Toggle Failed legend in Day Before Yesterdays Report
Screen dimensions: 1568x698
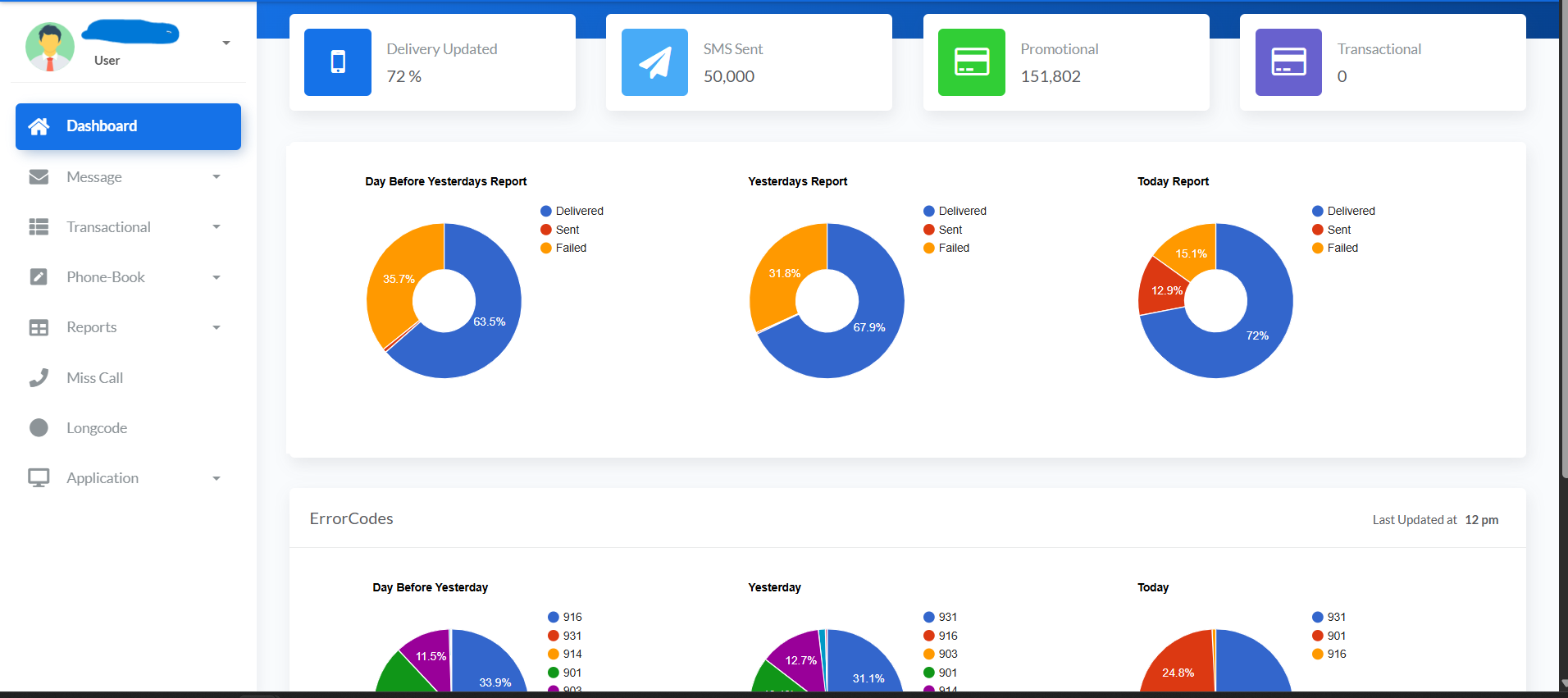tap(563, 248)
